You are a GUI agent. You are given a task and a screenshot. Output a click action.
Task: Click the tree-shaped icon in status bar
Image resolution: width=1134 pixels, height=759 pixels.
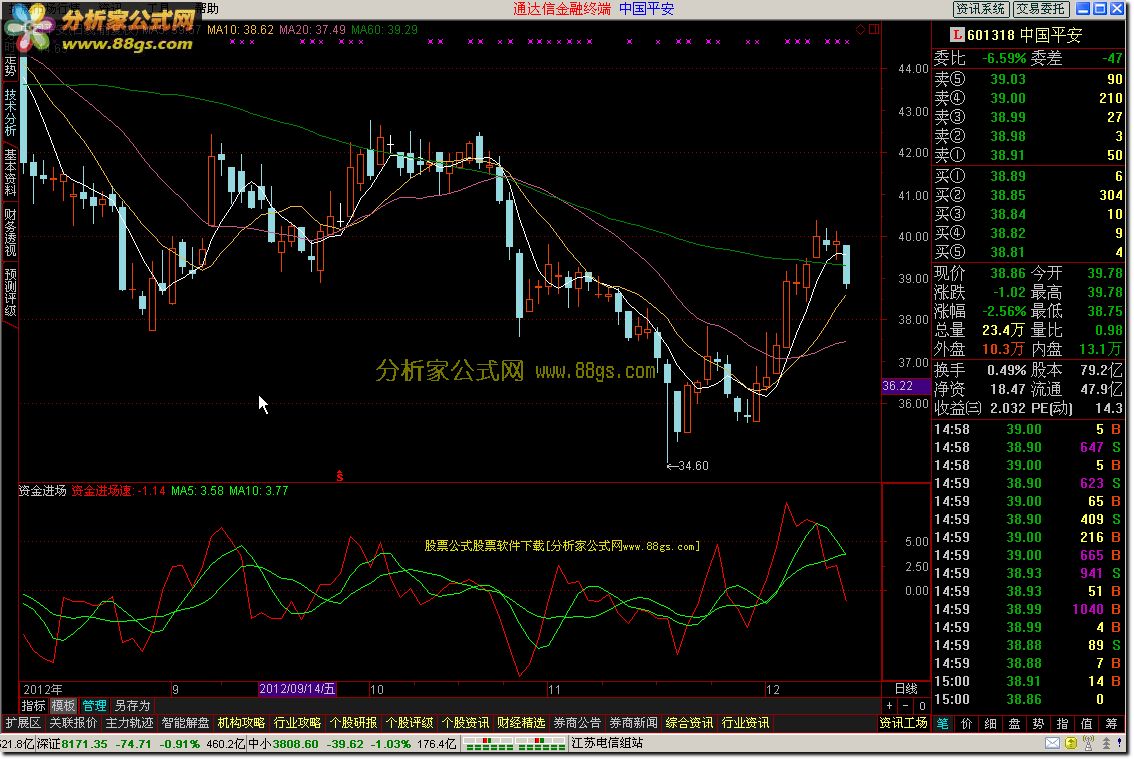[1106, 743]
